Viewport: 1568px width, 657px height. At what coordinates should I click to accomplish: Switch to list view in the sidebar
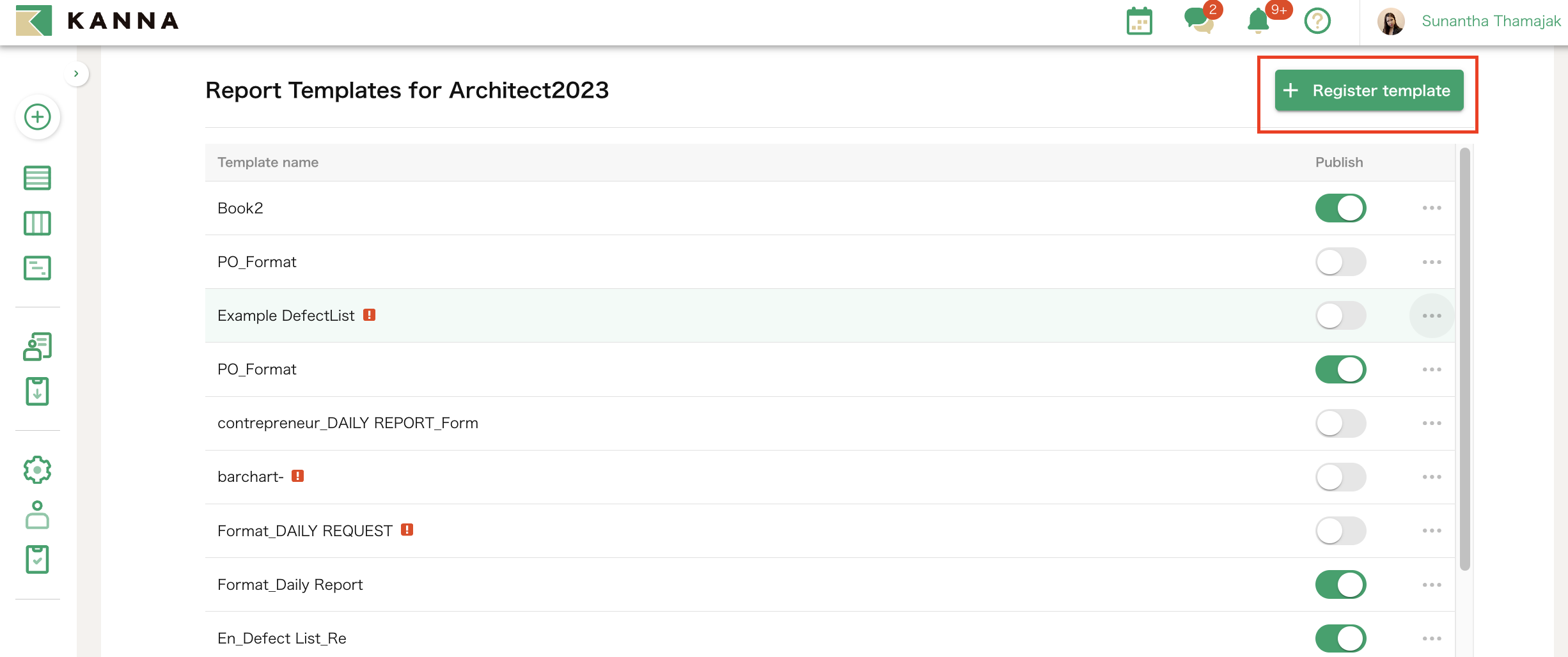click(37, 178)
